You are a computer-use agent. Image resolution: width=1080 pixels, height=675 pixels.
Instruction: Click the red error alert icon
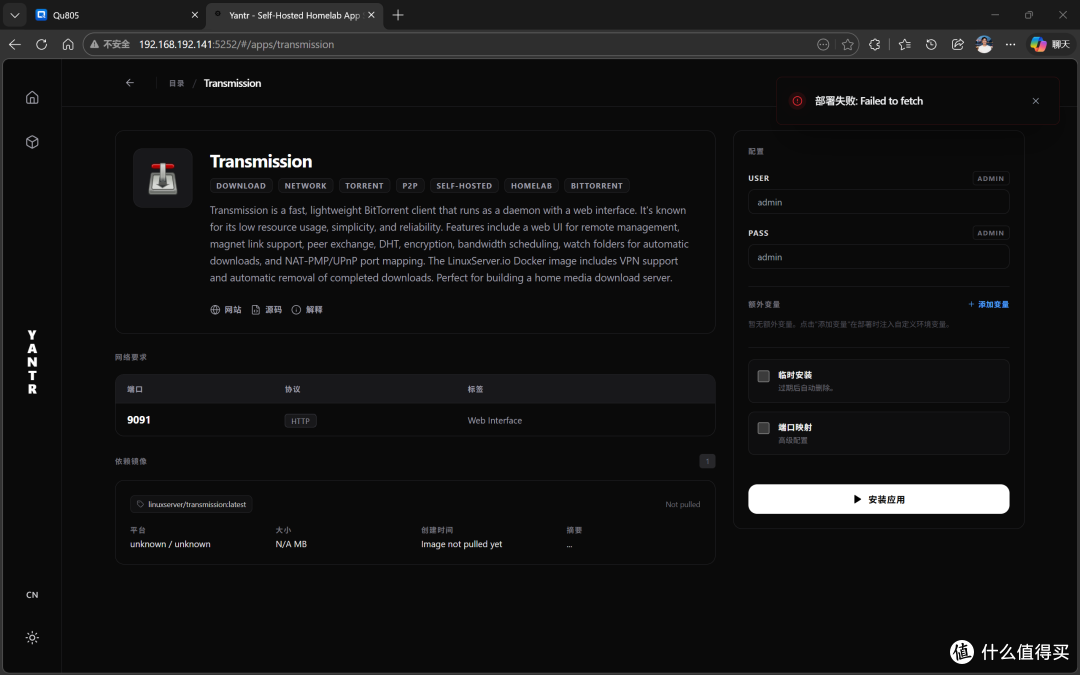[x=797, y=101]
